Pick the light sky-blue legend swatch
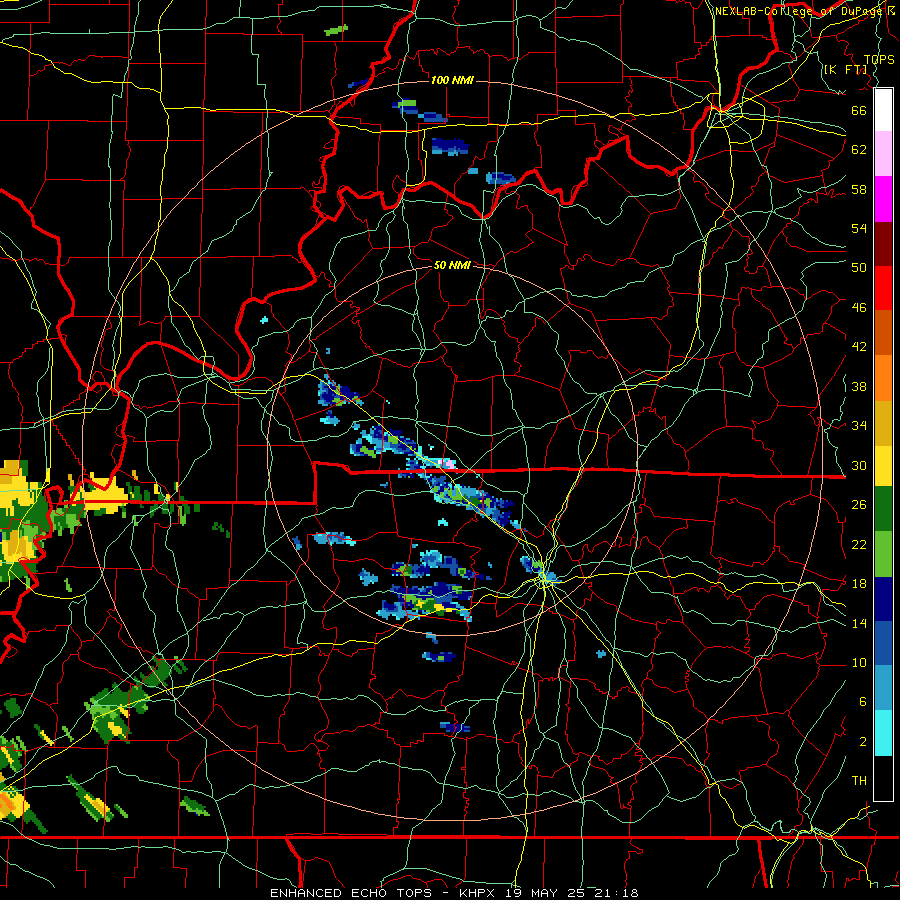 (x=883, y=688)
